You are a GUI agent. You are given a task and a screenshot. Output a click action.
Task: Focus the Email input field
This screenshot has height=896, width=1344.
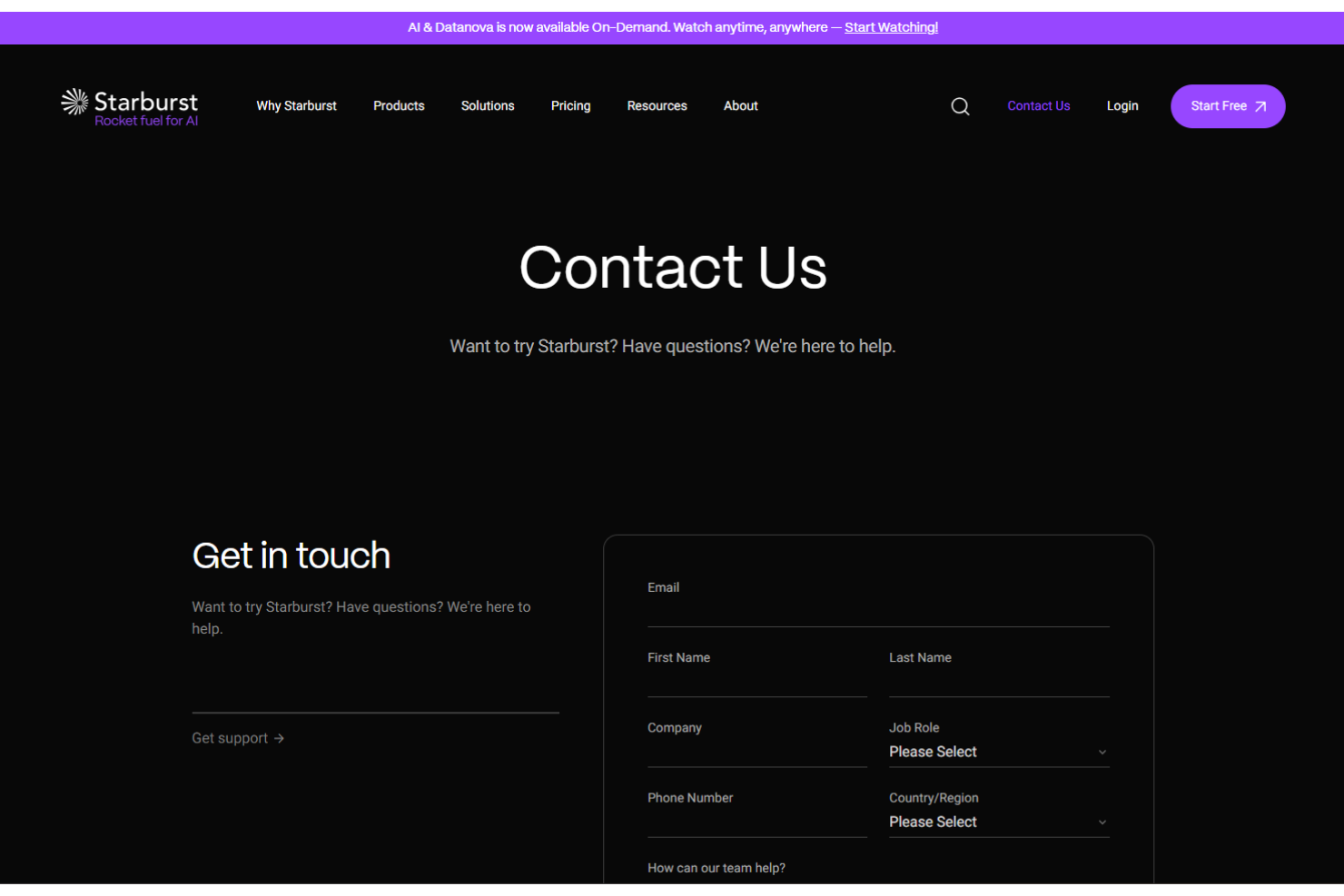[x=878, y=613]
